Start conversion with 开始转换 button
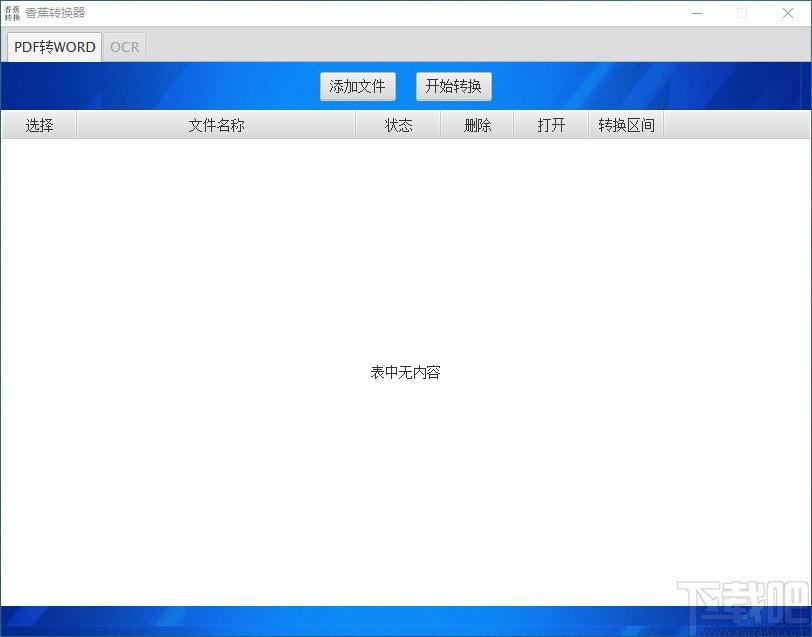The image size is (812, 637). [x=453, y=86]
